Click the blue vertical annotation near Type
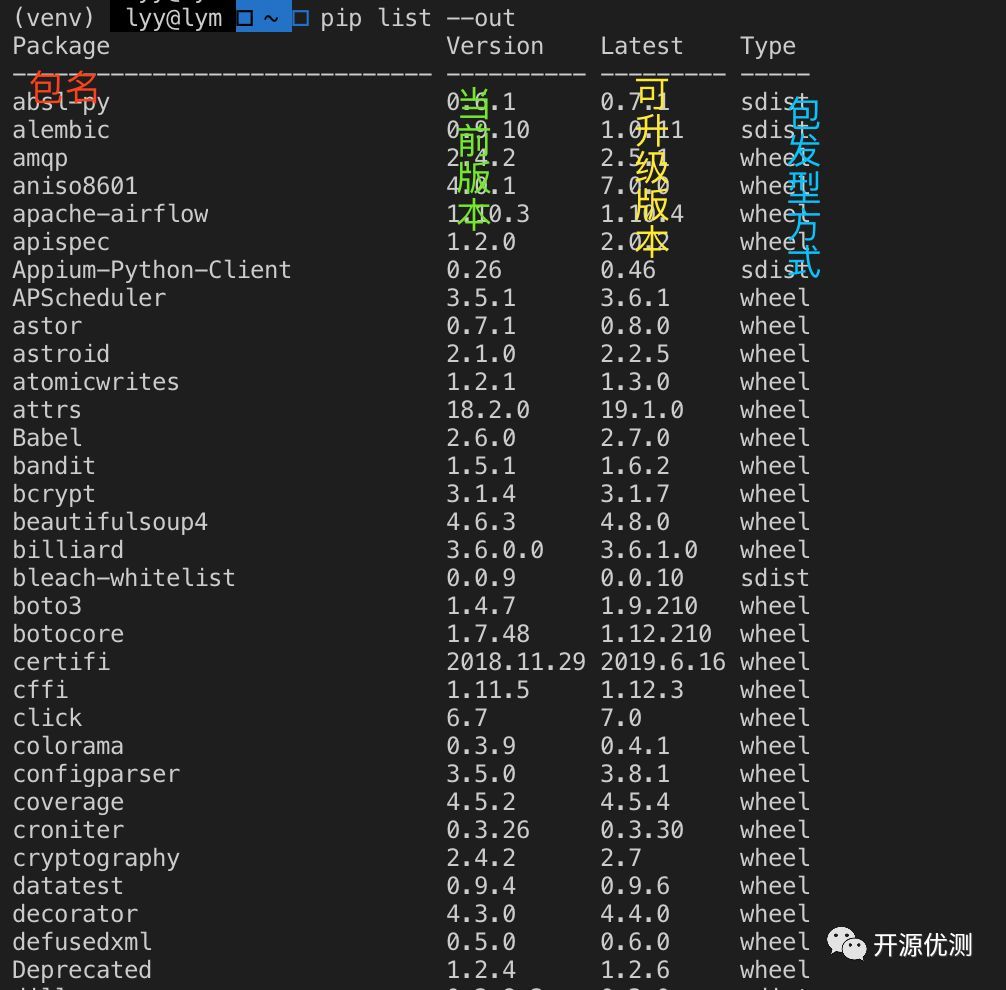The width and height of the screenshot is (1006, 990). pyautogui.click(x=804, y=187)
